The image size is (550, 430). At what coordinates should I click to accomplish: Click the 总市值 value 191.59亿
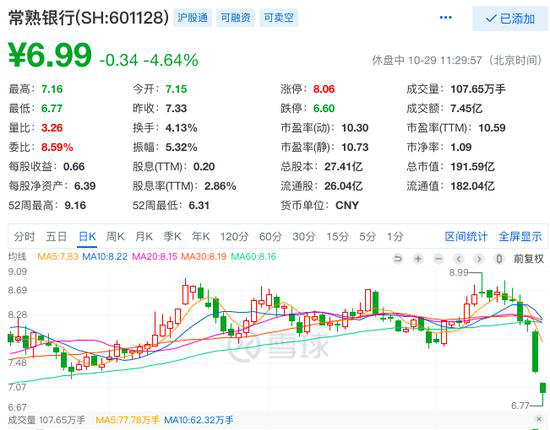coord(472,166)
